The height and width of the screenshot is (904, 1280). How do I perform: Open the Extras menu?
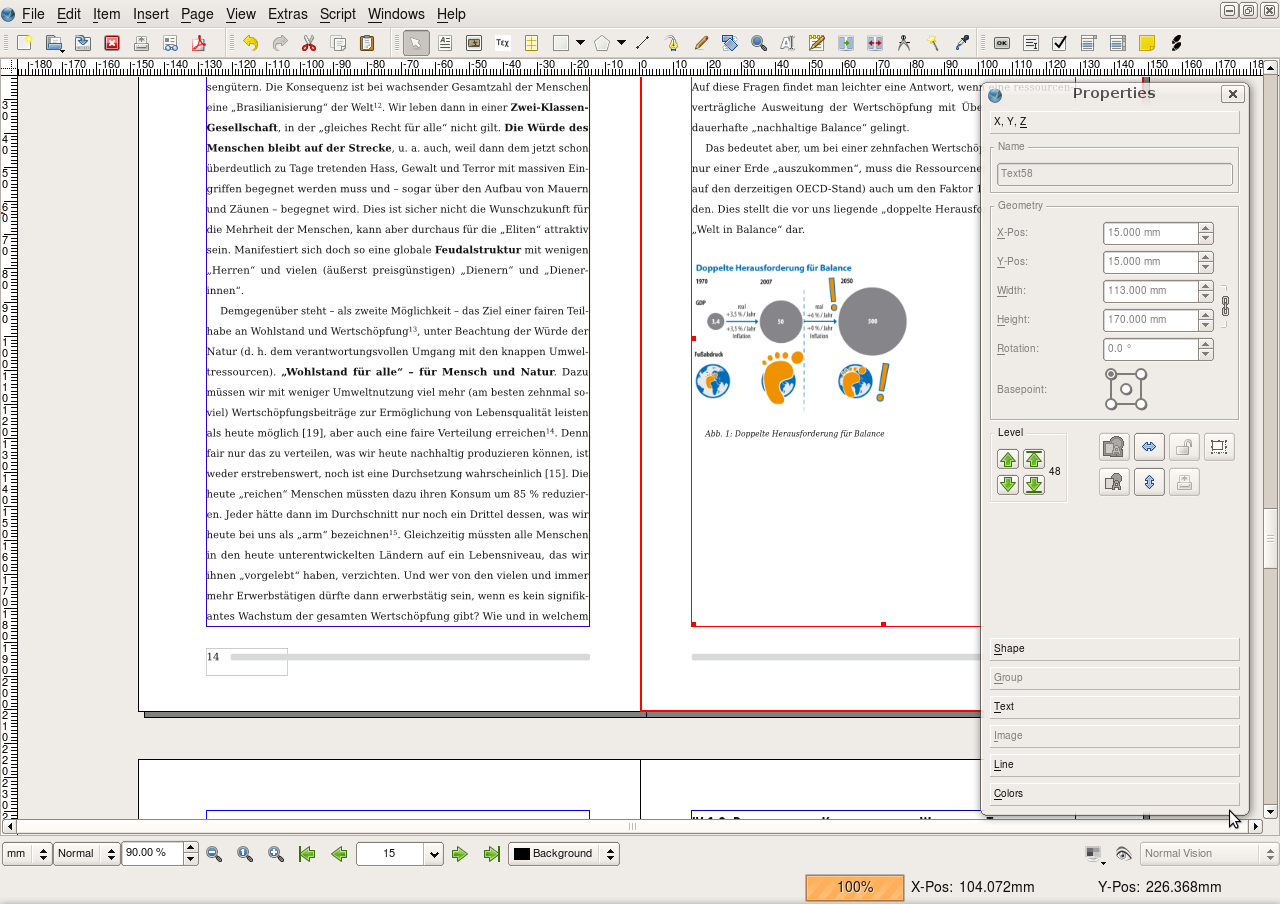288,14
